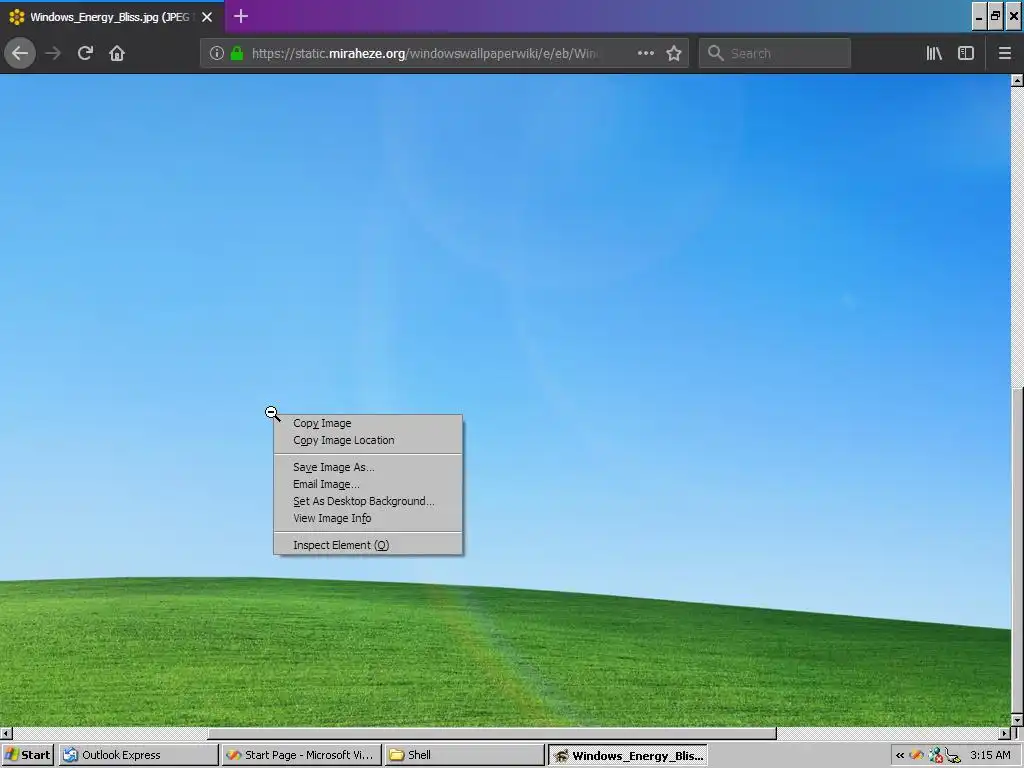Viewport: 1024px width, 768px height.
Task: Minimize the browser window
Action: 979,16
